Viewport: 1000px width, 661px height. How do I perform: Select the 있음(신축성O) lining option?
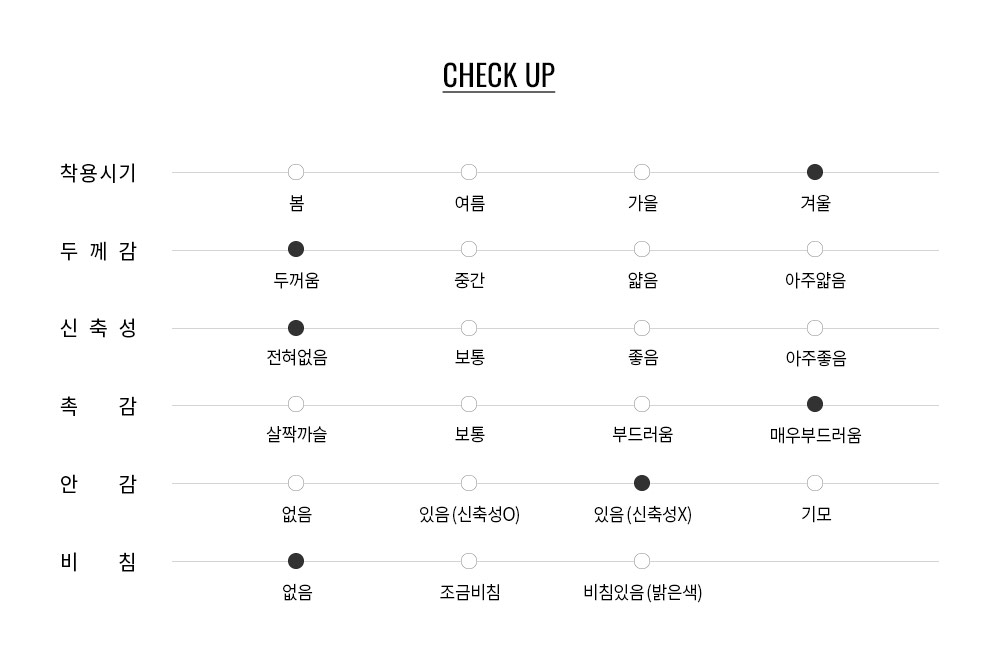[x=469, y=484]
